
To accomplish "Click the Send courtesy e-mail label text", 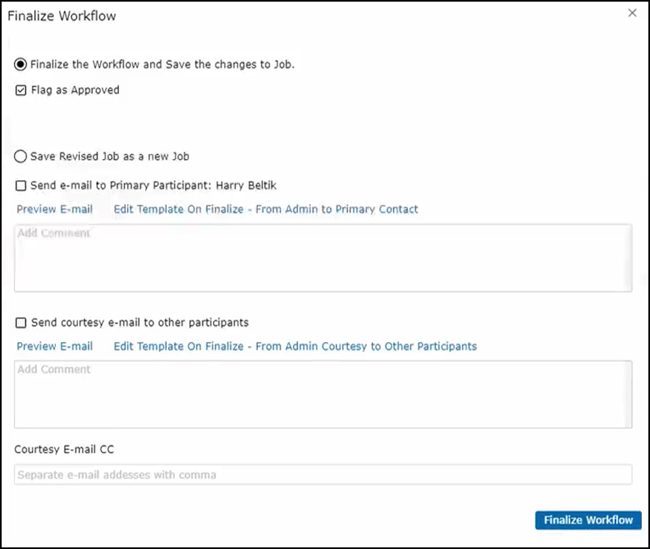I will tap(140, 323).
